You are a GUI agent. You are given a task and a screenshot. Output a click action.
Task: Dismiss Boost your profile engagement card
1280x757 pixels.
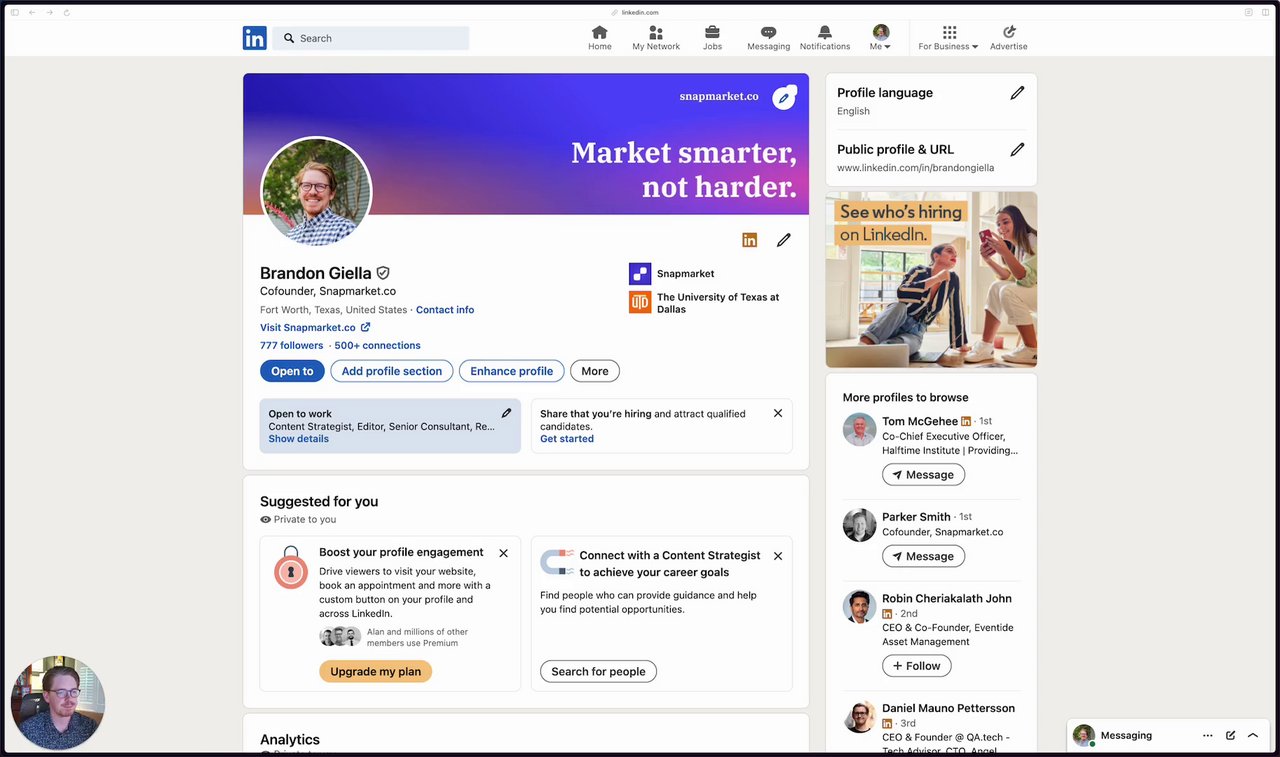(503, 553)
